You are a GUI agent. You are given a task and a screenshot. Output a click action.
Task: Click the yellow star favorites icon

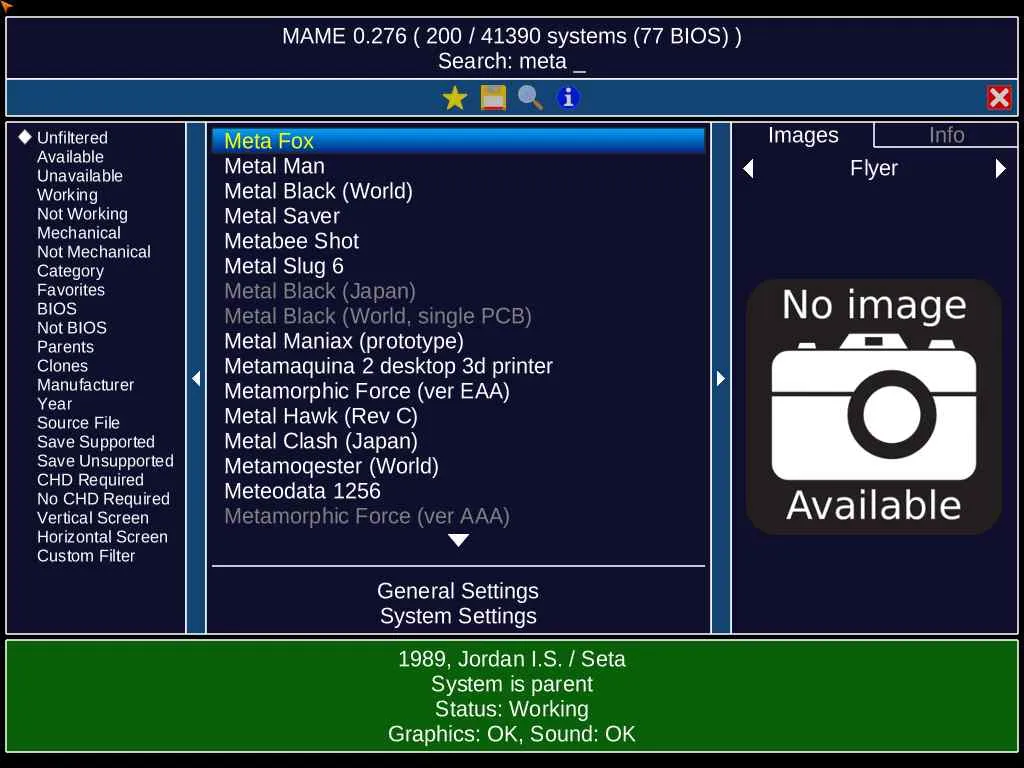pyautogui.click(x=455, y=99)
